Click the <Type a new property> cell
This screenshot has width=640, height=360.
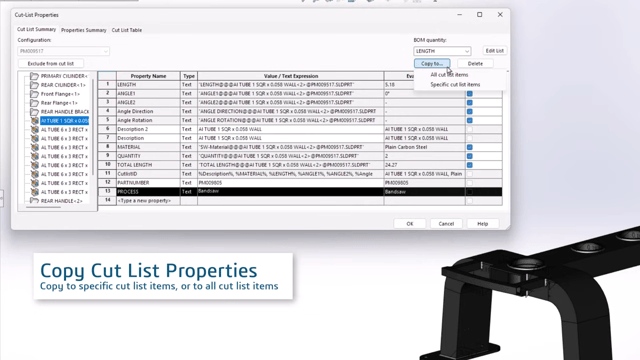coord(148,201)
